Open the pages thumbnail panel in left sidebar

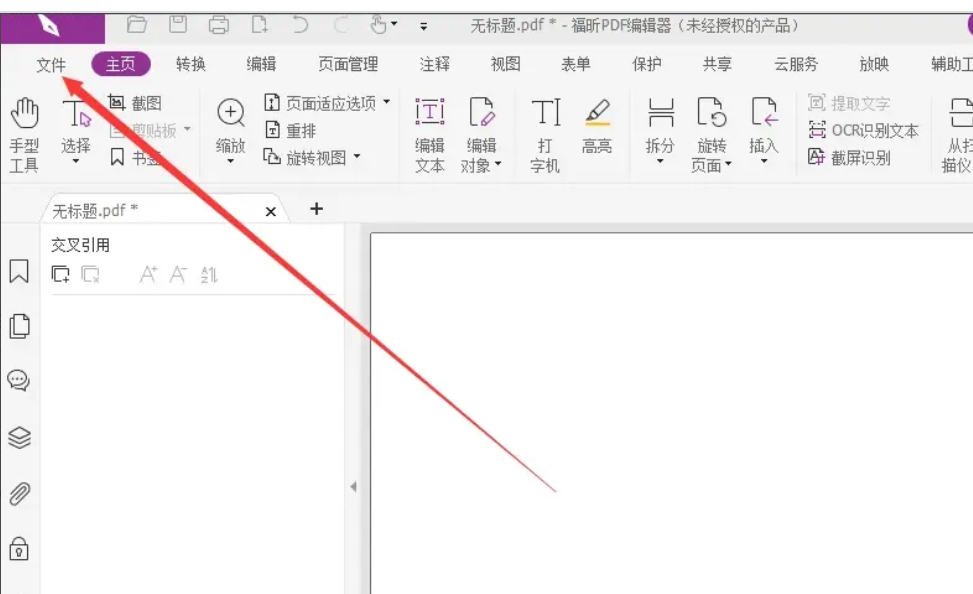click(x=19, y=326)
